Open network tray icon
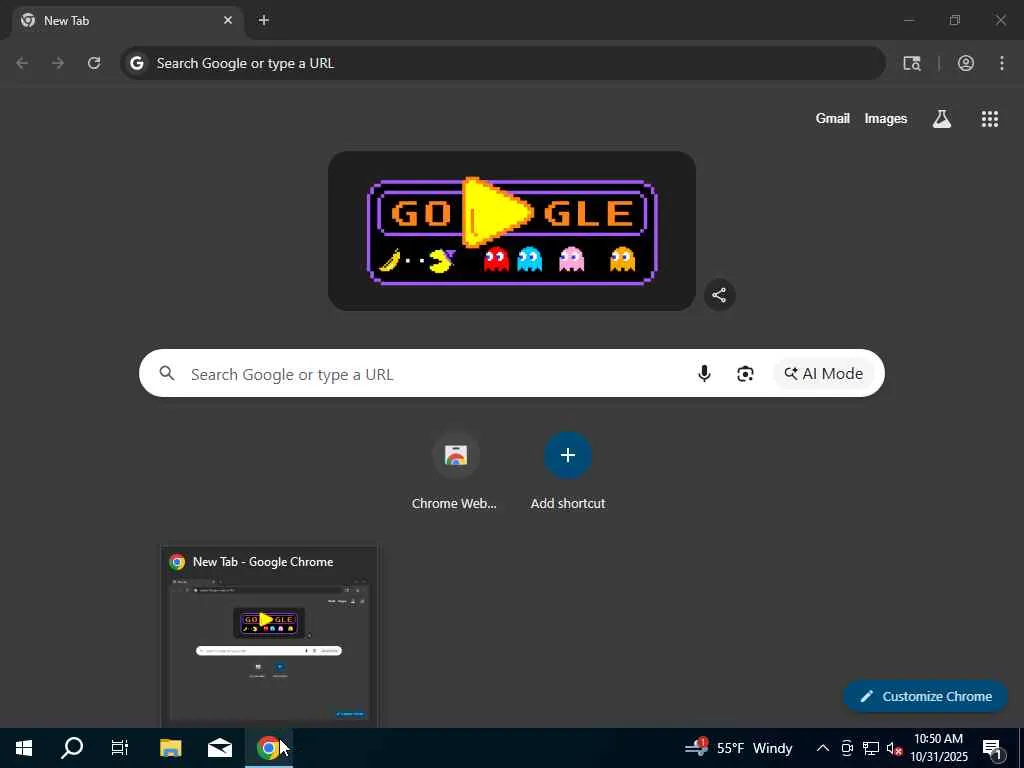This screenshot has height=768, width=1024. click(871, 748)
